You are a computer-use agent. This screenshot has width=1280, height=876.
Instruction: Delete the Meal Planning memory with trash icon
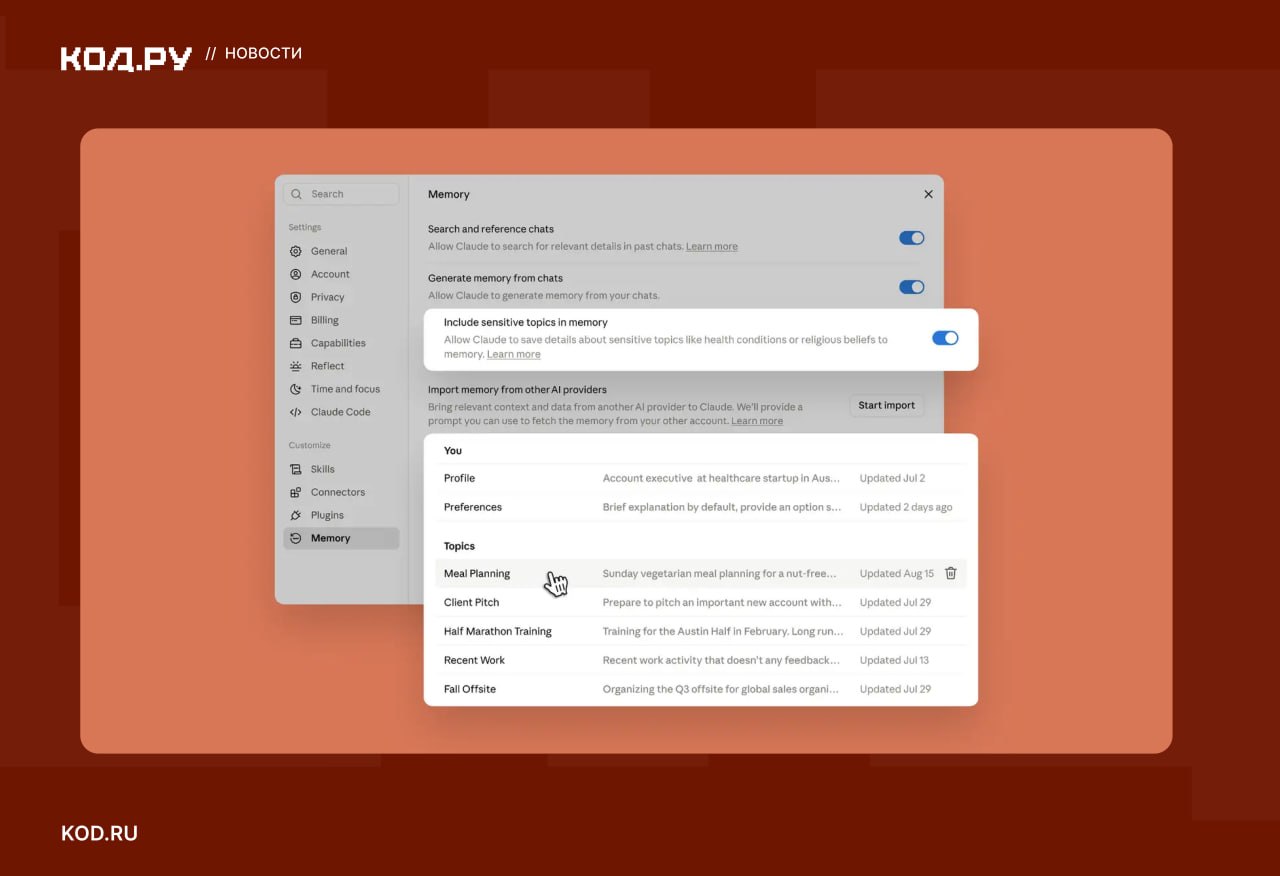951,573
